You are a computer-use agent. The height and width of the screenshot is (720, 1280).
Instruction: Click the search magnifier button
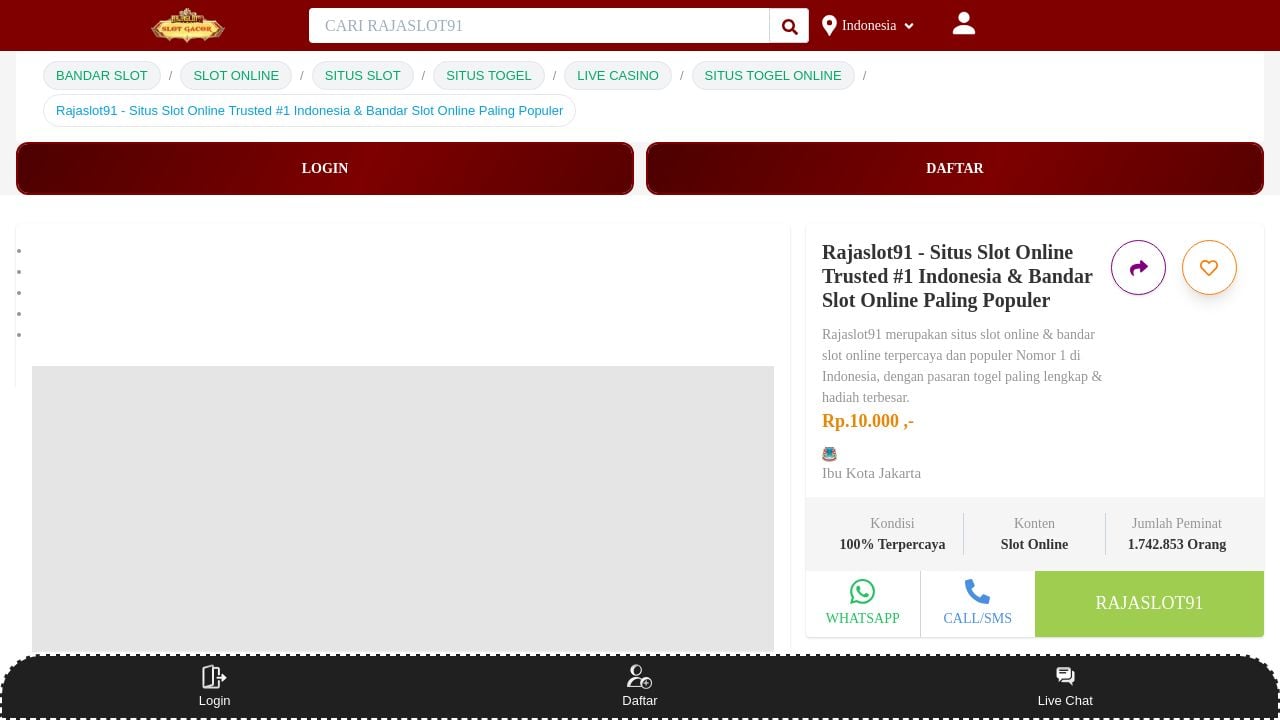point(789,26)
